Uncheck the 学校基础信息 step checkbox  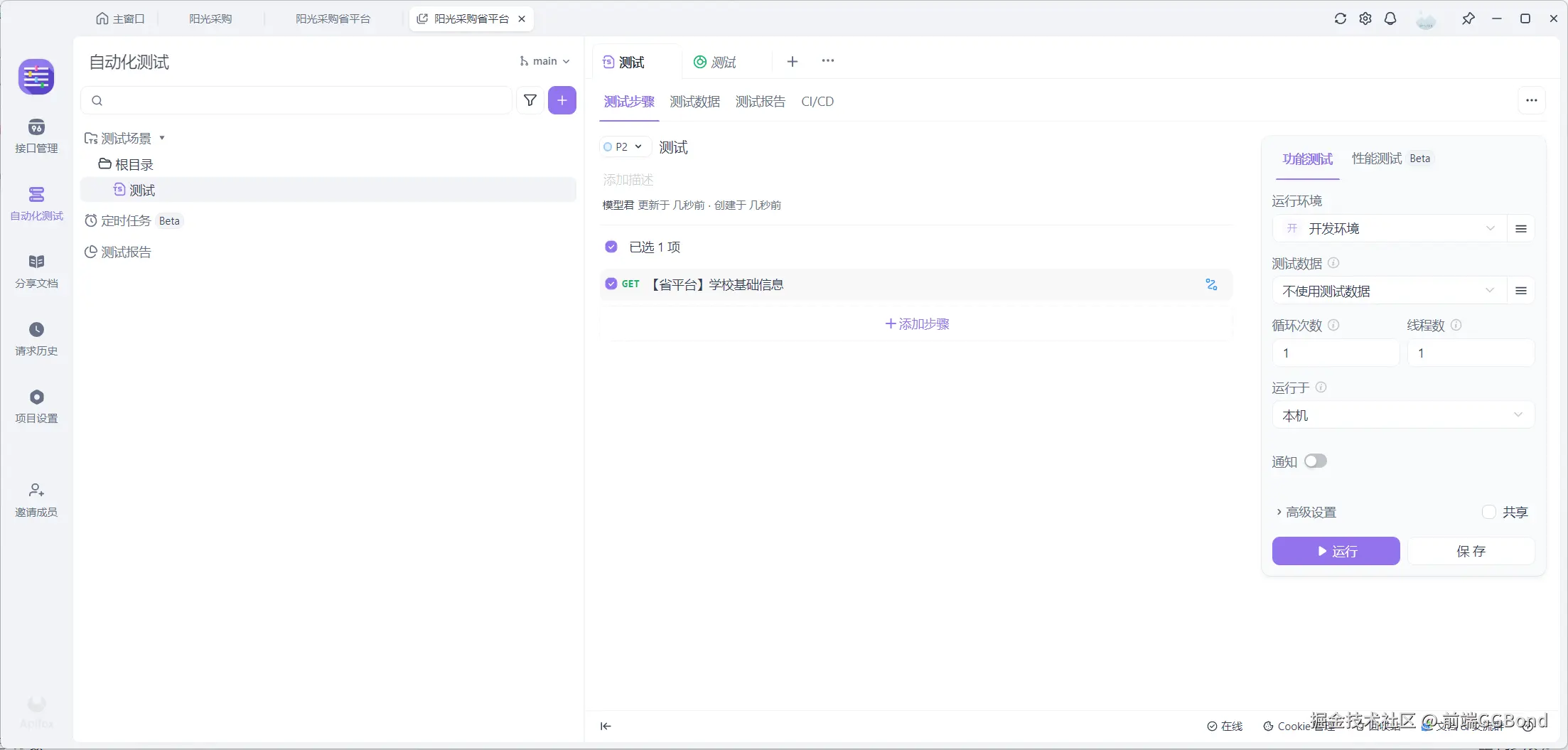611,284
